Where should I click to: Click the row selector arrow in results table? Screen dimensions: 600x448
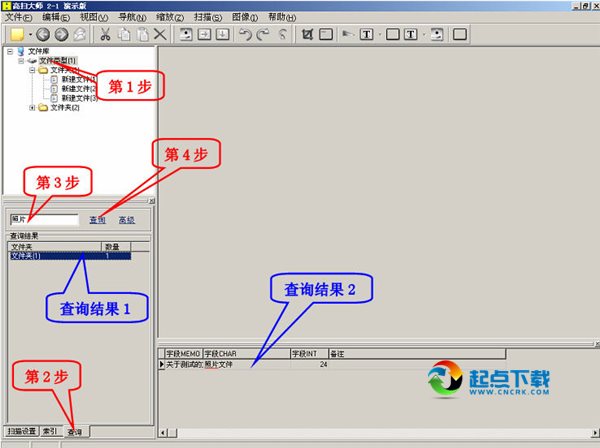[x=161, y=364]
